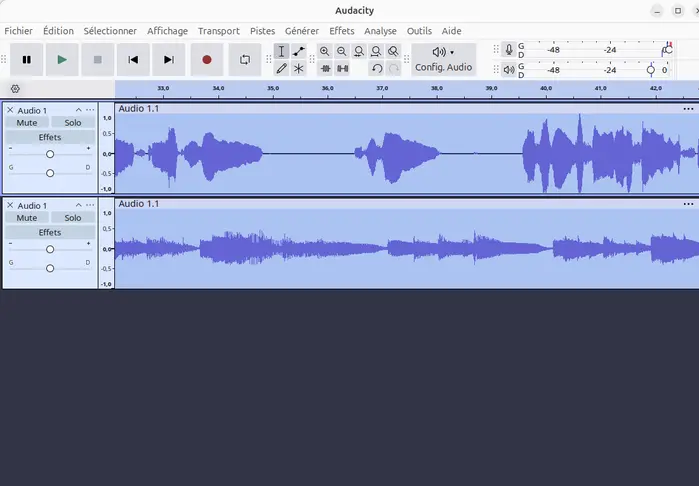Click the first track's Effets button
699x486 pixels.
point(50,137)
